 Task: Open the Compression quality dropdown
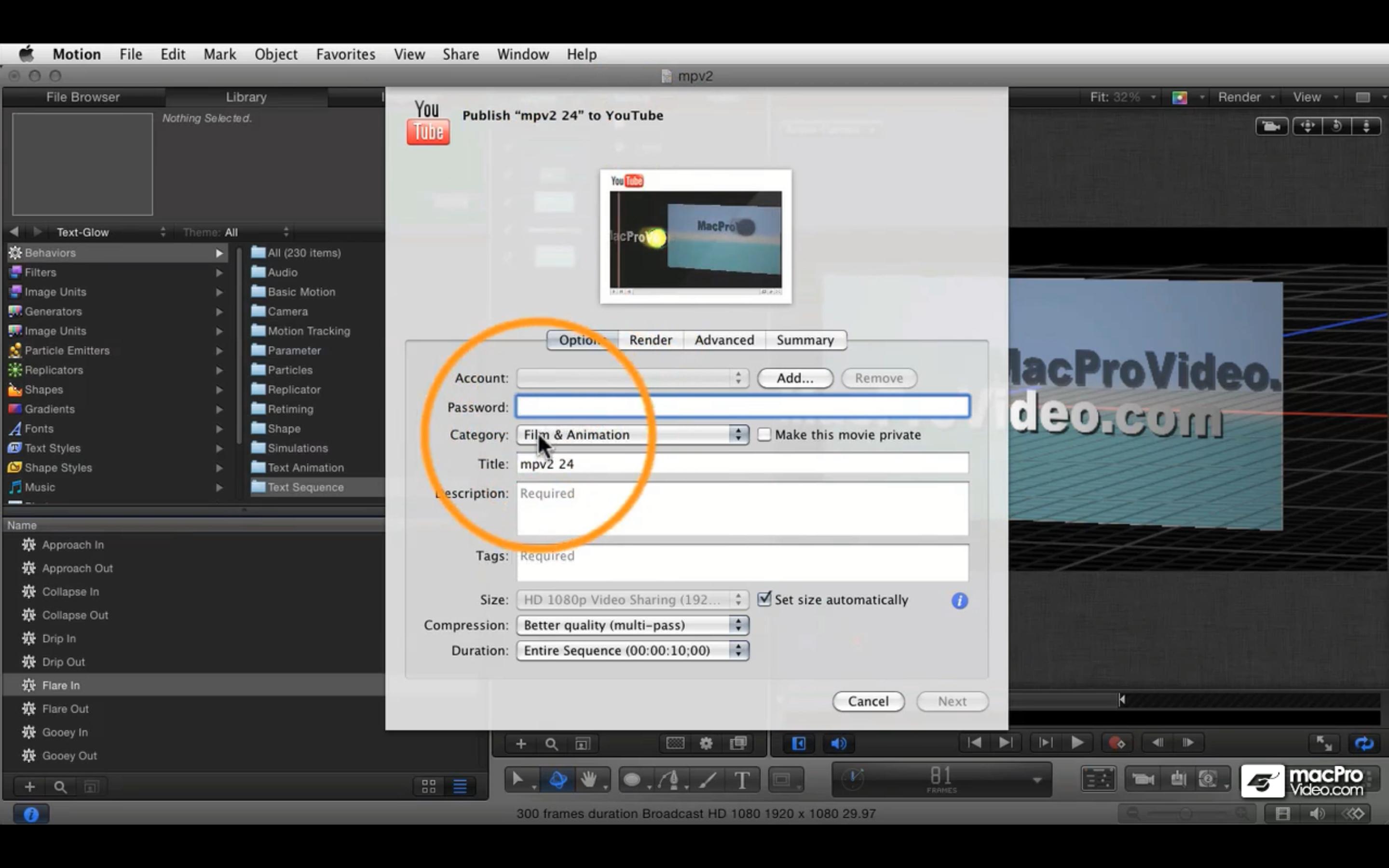coord(632,624)
